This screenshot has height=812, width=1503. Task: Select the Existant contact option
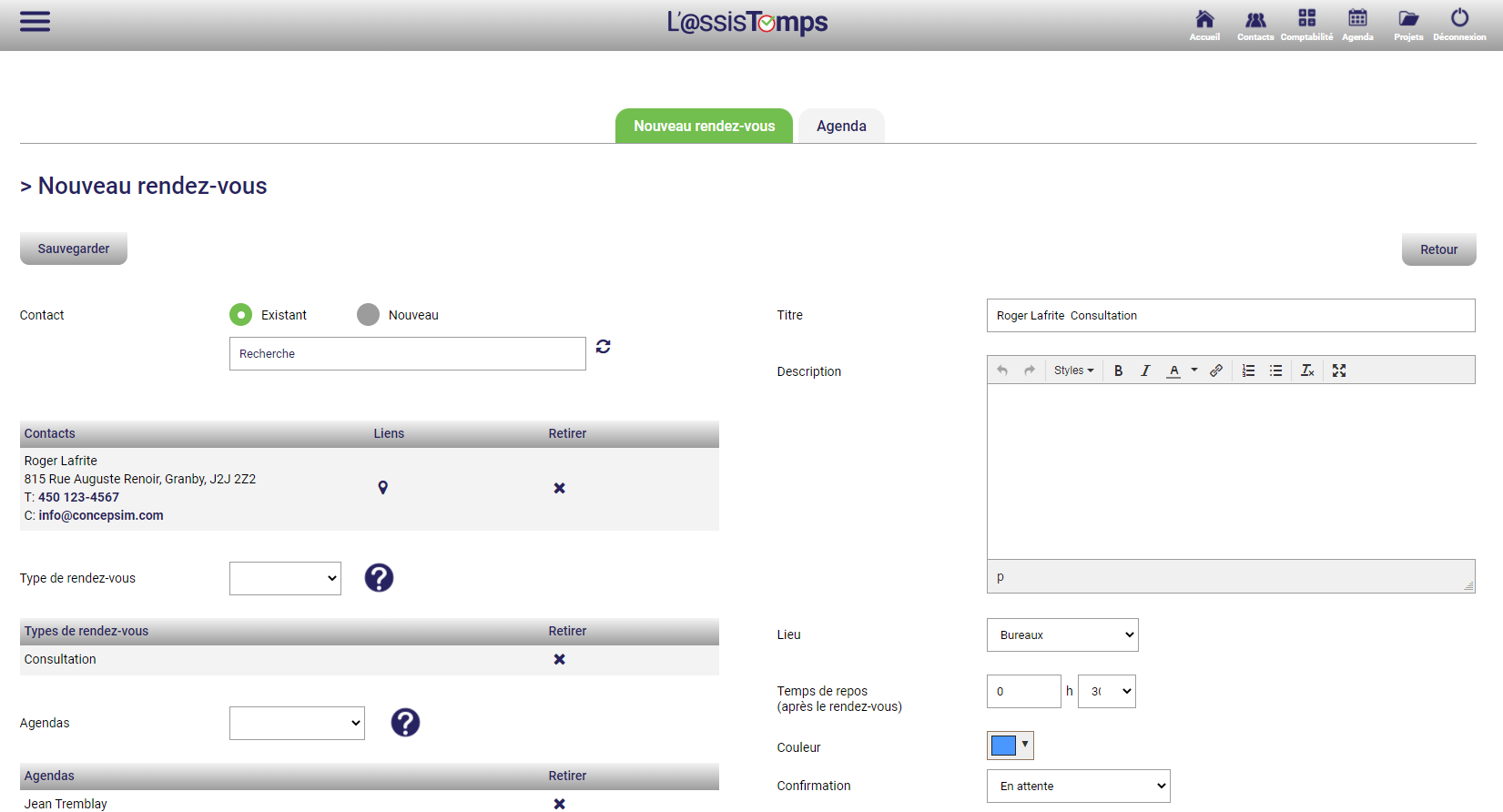tap(240, 315)
